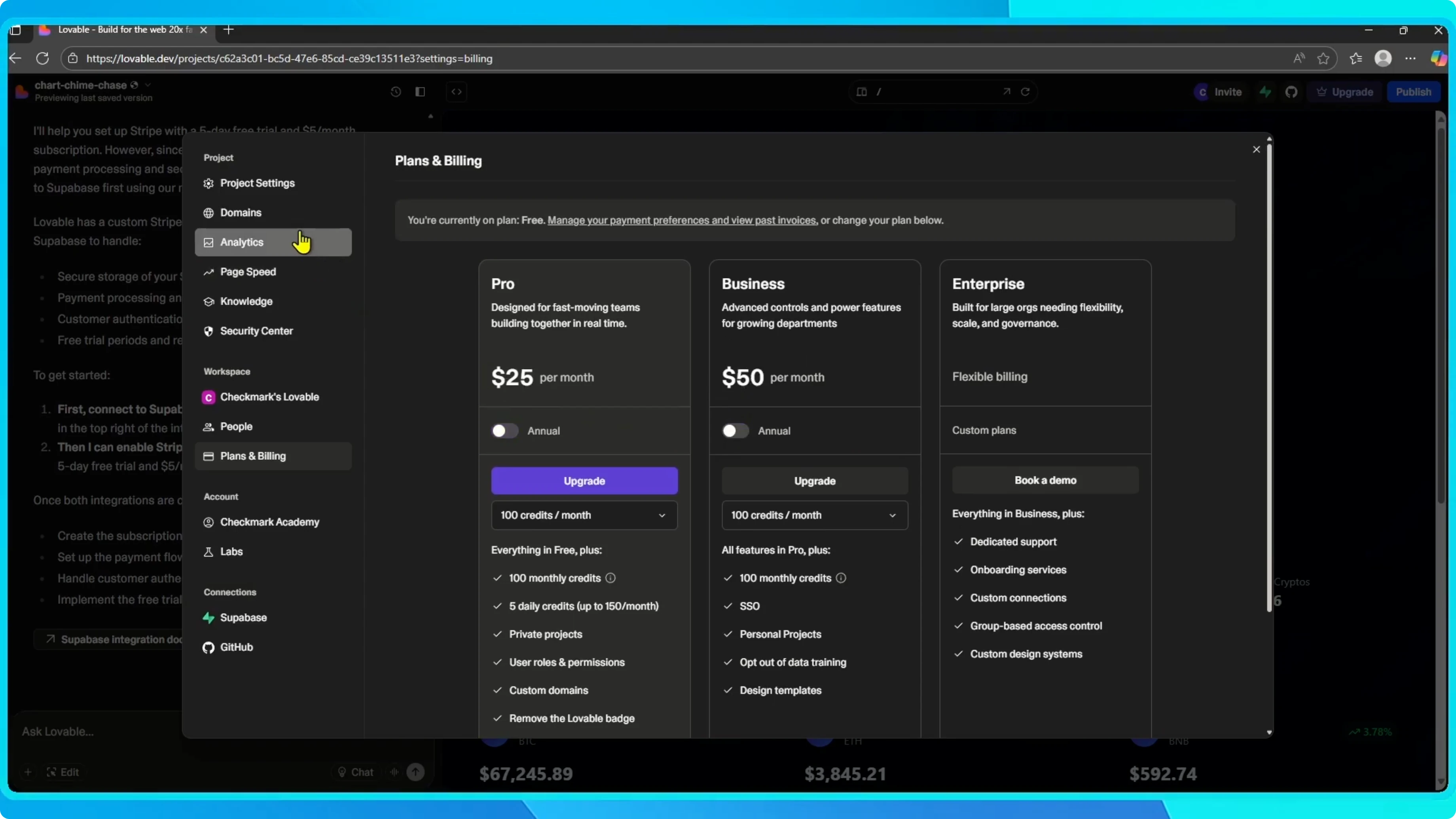
Task: Click the read aloud icon in address bar
Action: click(x=1299, y=58)
